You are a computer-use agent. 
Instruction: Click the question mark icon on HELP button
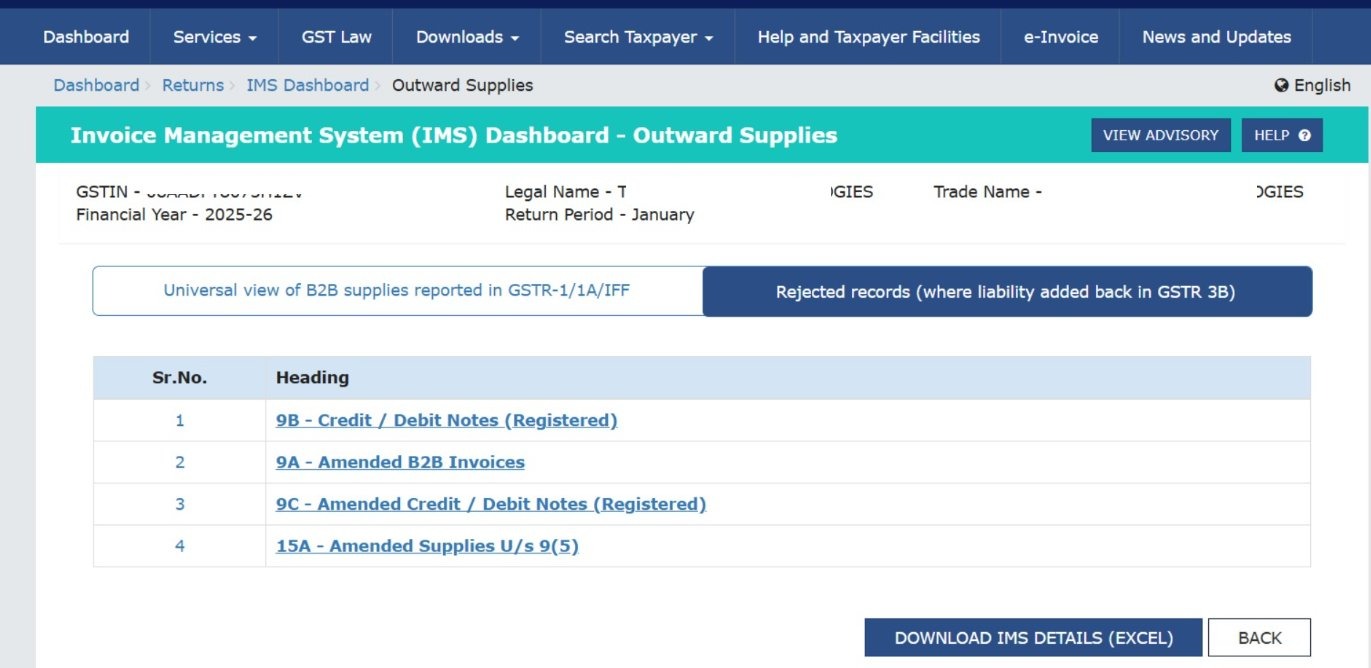(1303, 134)
